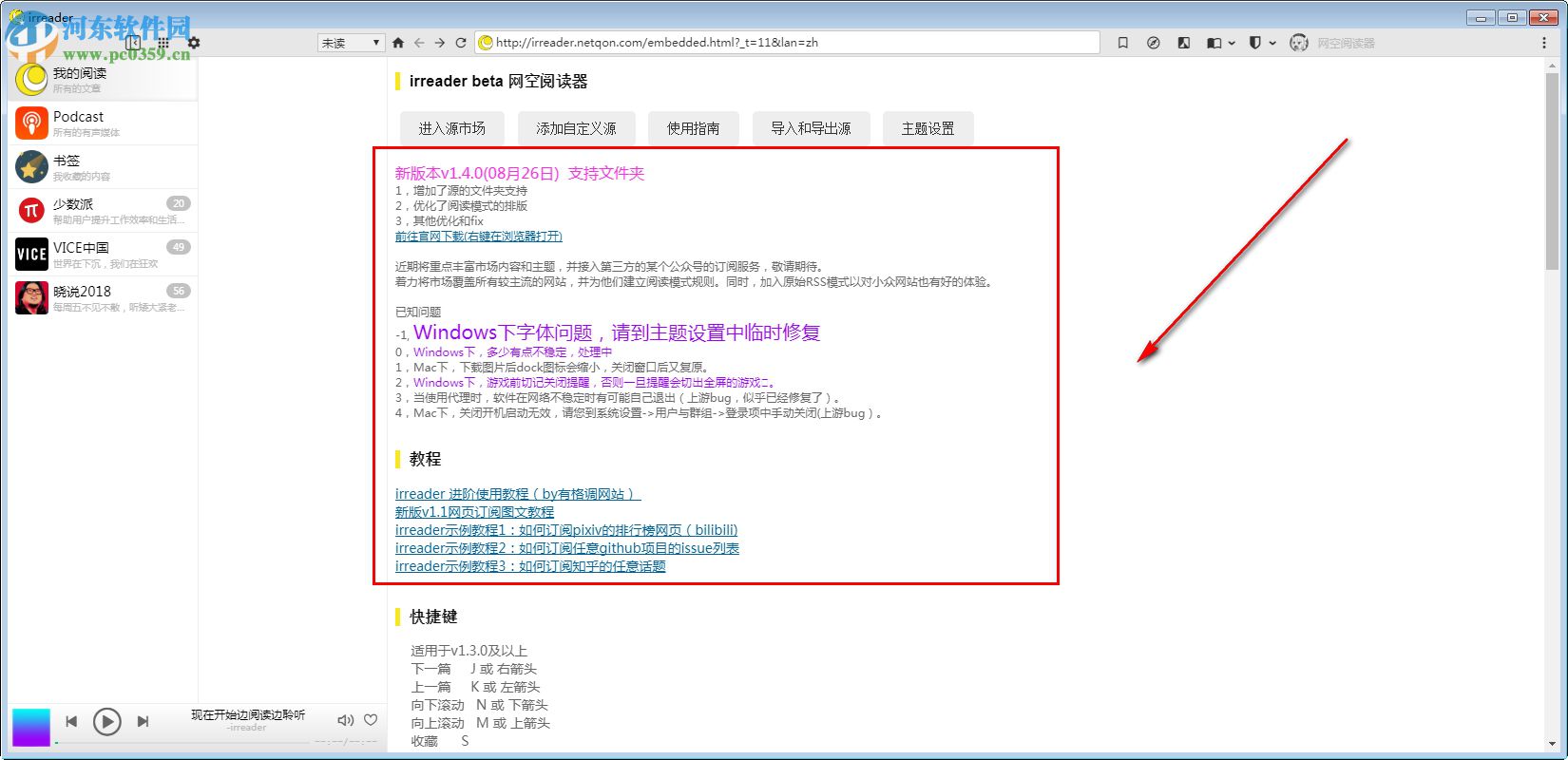Click the unread count 49 badge
Image resolution: width=1568 pixels, height=760 pixels.
(179, 247)
